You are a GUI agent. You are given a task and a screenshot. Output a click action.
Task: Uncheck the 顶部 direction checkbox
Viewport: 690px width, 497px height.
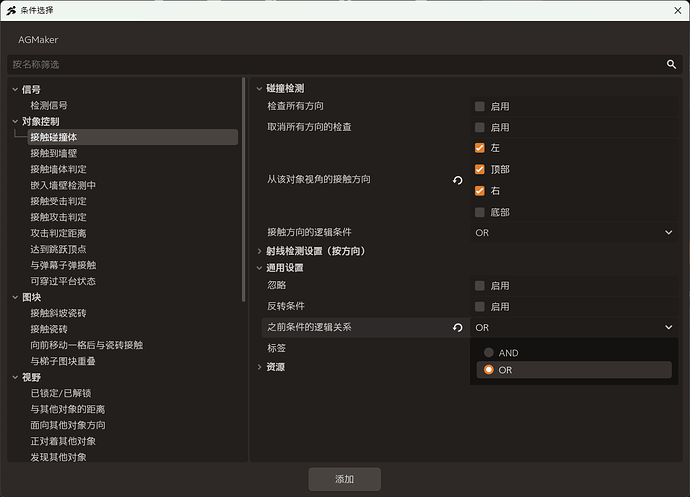coord(480,169)
